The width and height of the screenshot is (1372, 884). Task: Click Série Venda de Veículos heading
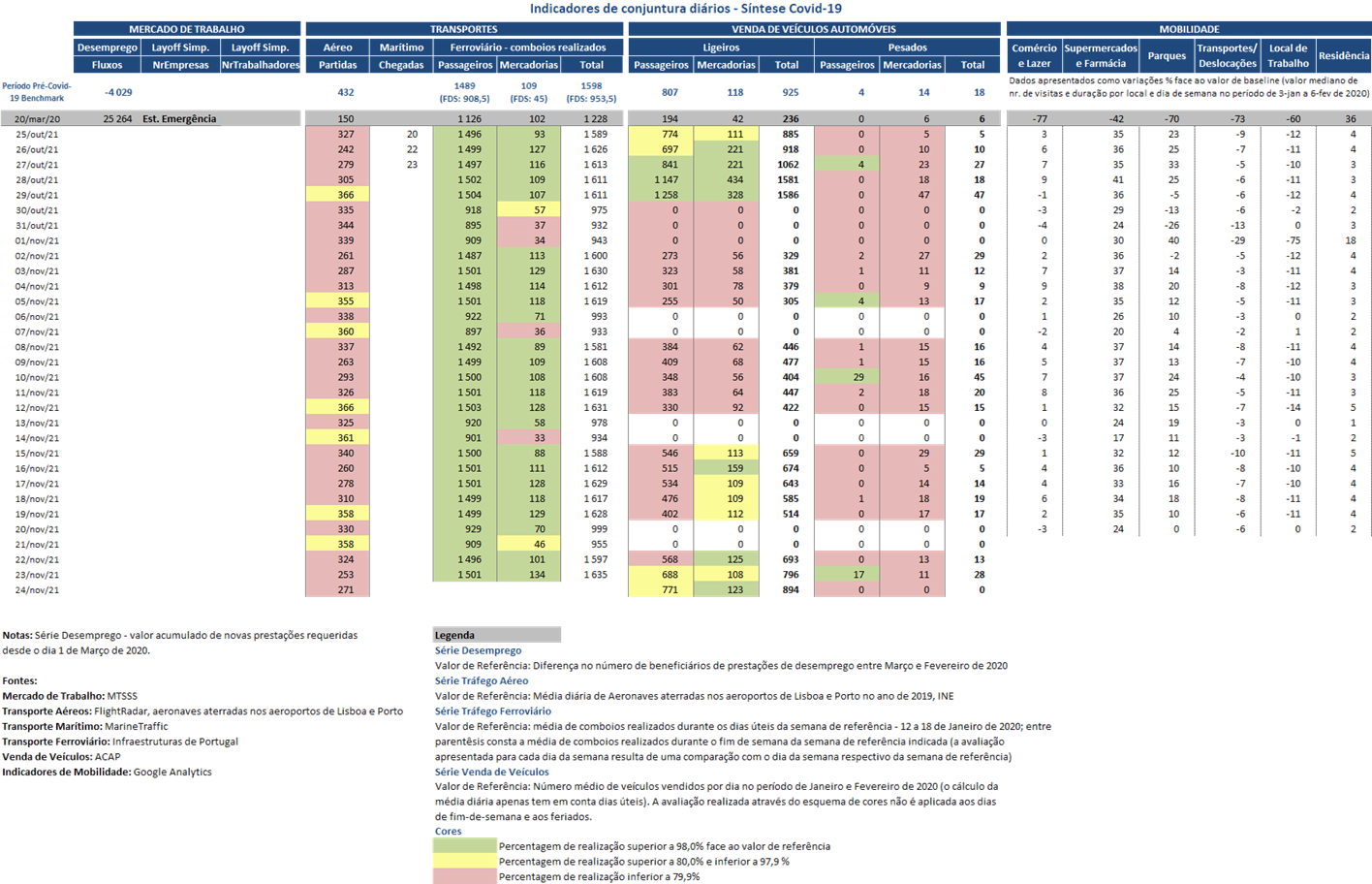tap(491, 772)
